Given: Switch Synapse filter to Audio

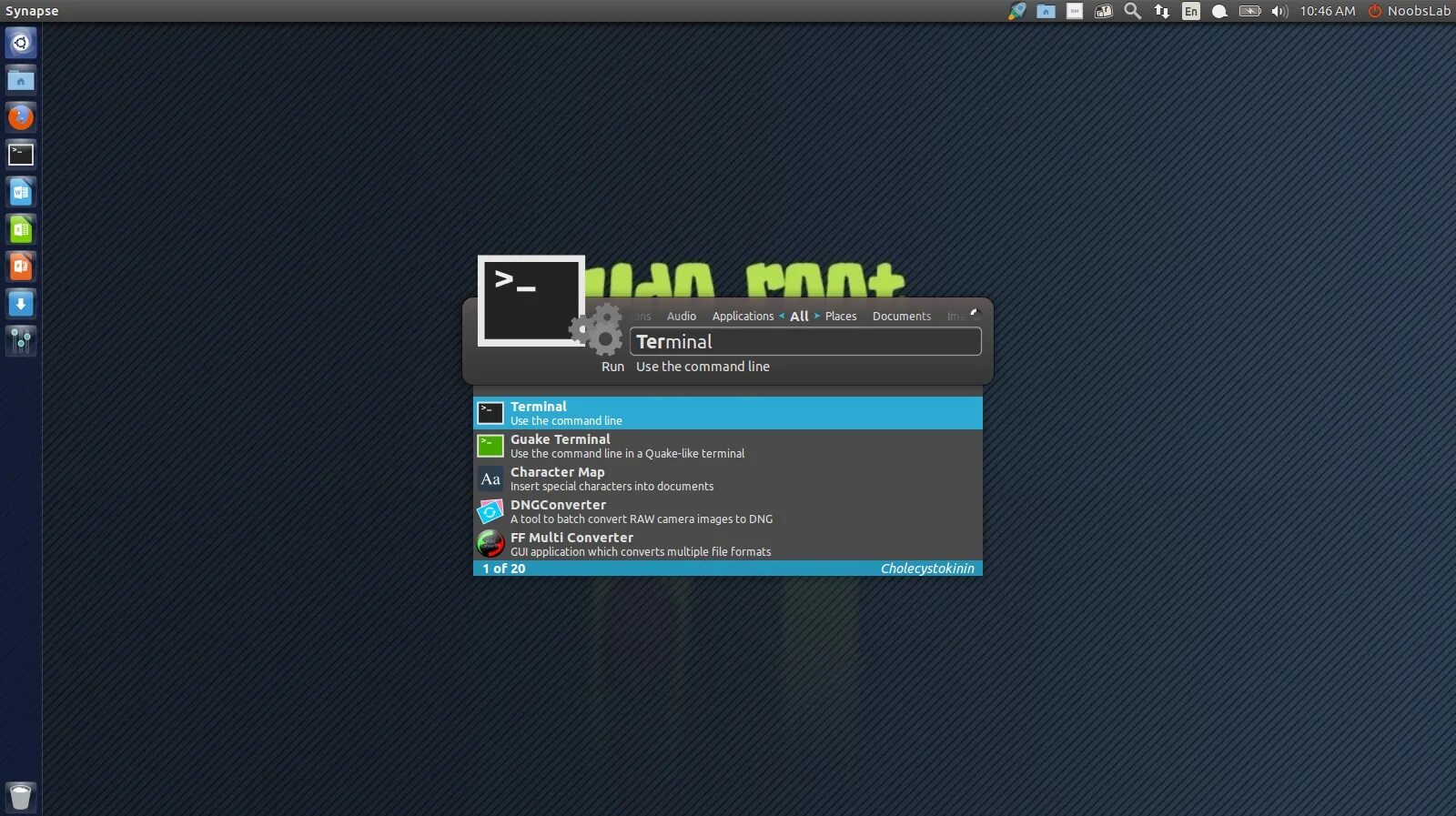Looking at the screenshot, I should (682, 317).
